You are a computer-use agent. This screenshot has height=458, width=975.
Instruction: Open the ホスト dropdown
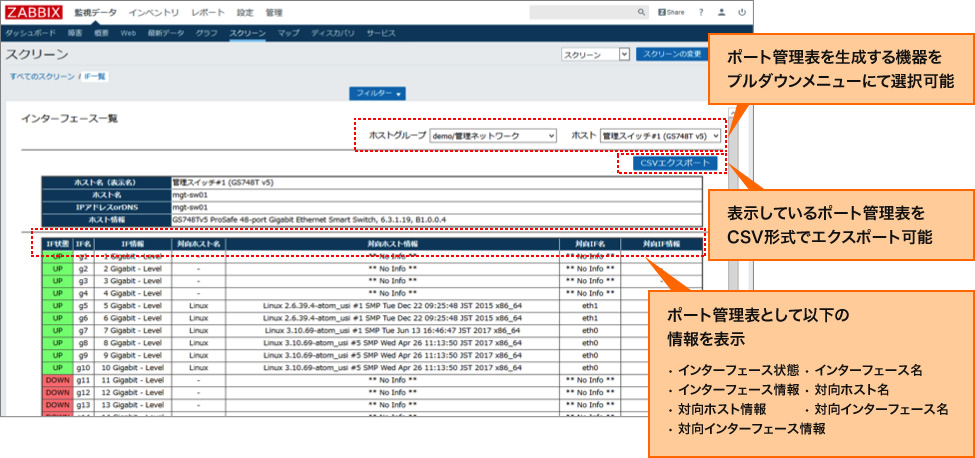tap(660, 135)
